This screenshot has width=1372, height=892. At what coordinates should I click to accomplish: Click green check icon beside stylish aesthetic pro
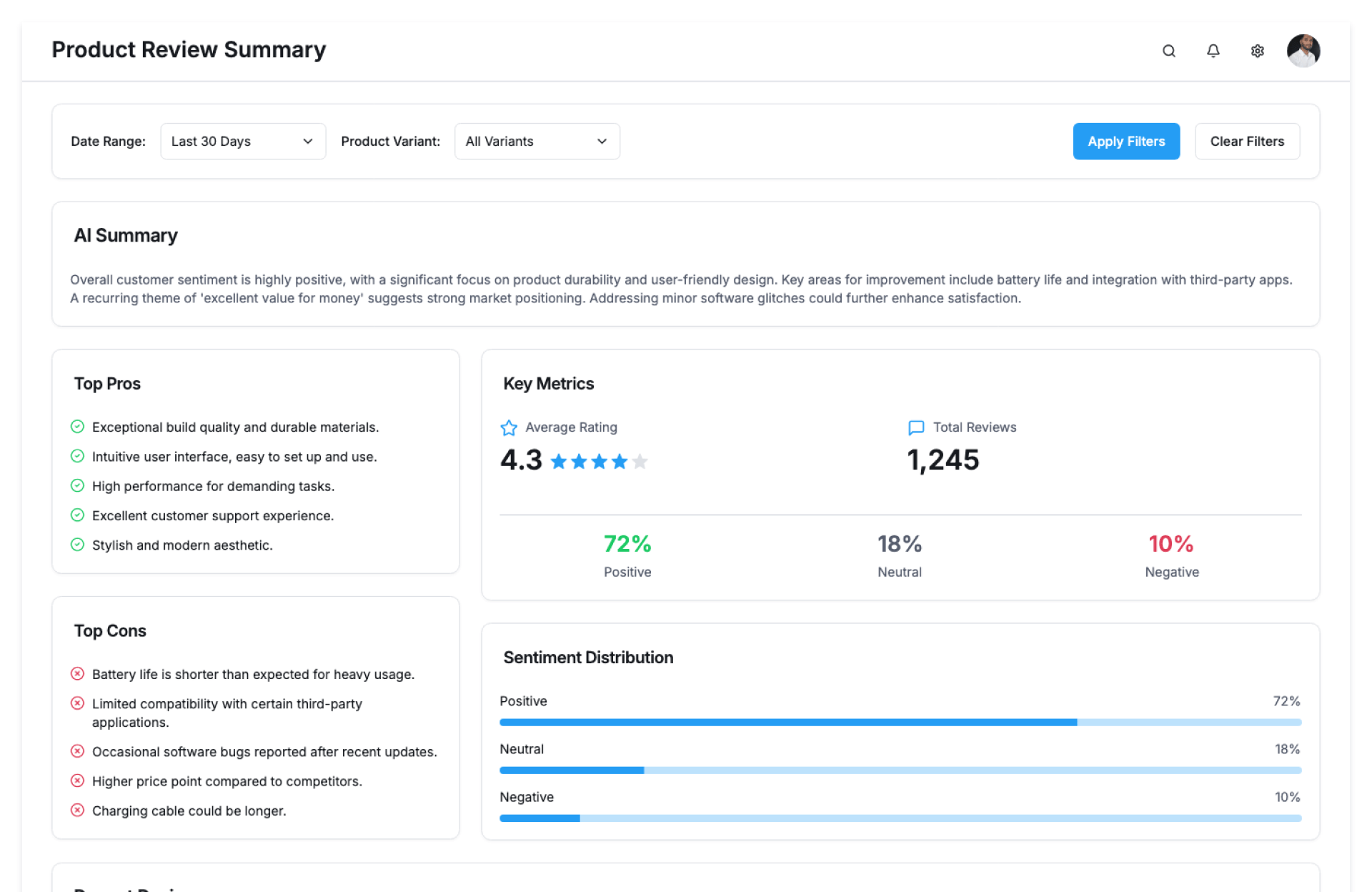[x=78, y=545]
